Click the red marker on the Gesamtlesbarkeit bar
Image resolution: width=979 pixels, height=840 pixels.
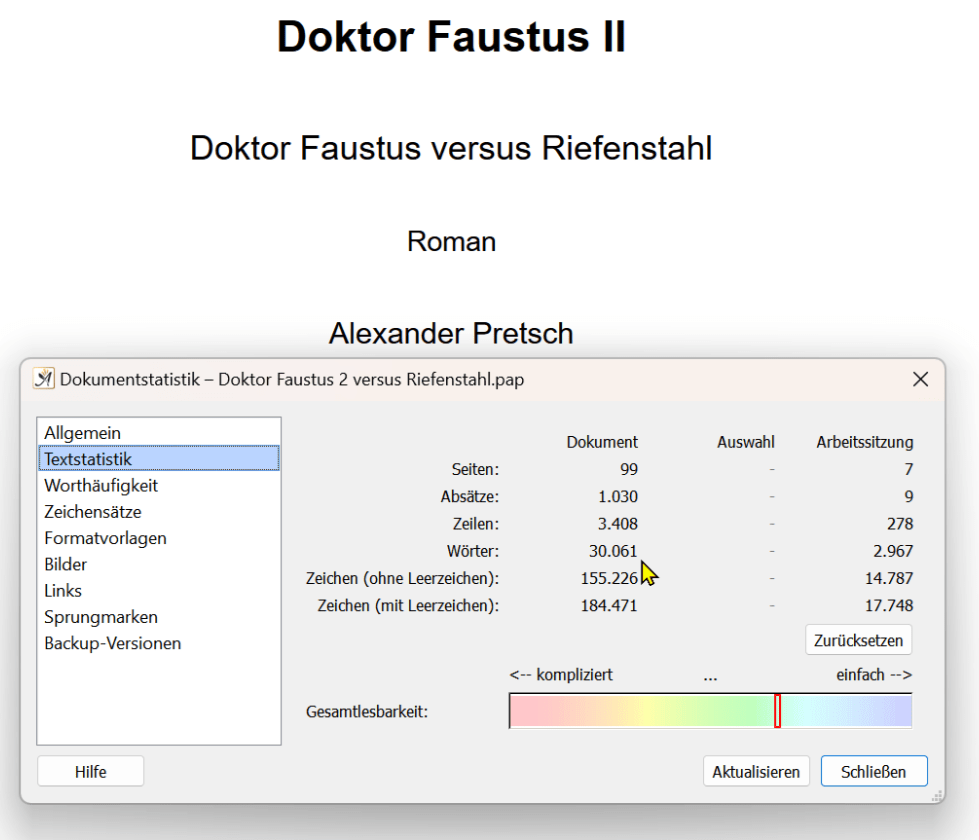point(777,711)
